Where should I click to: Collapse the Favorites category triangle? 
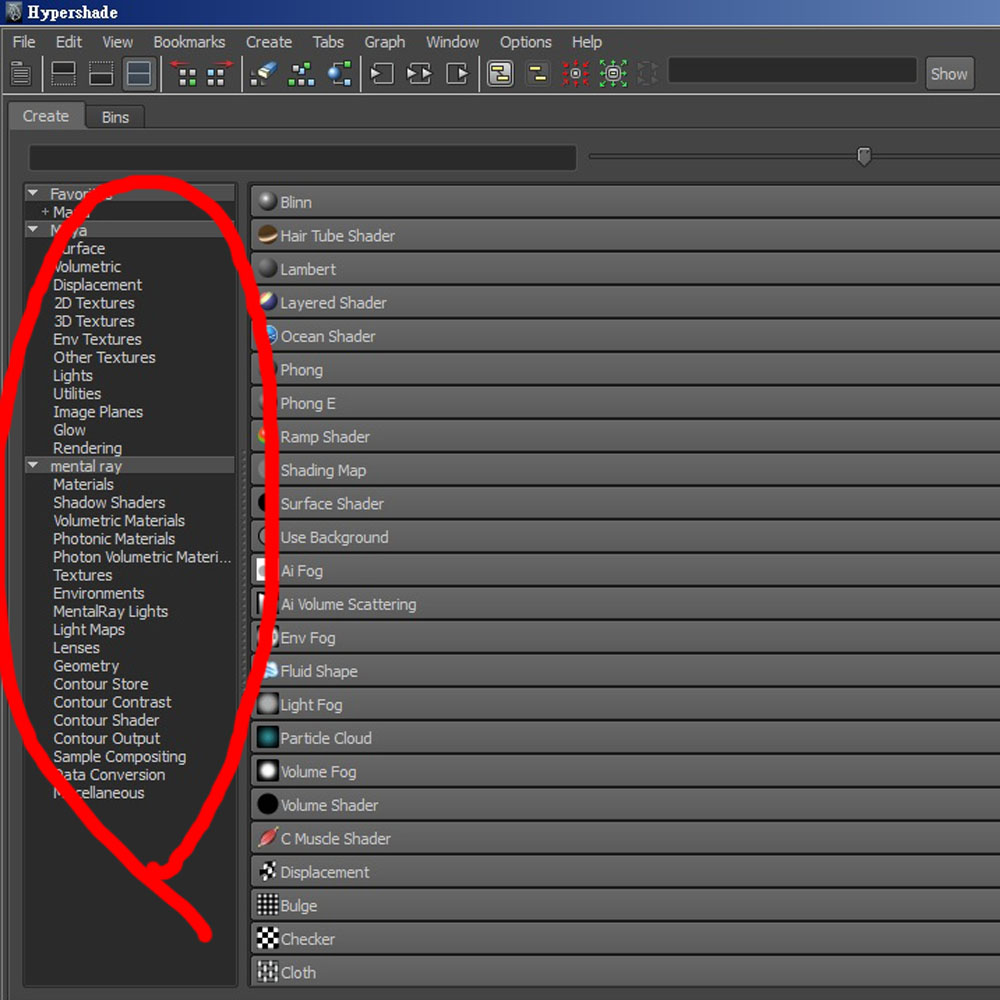tap(33, 193)
